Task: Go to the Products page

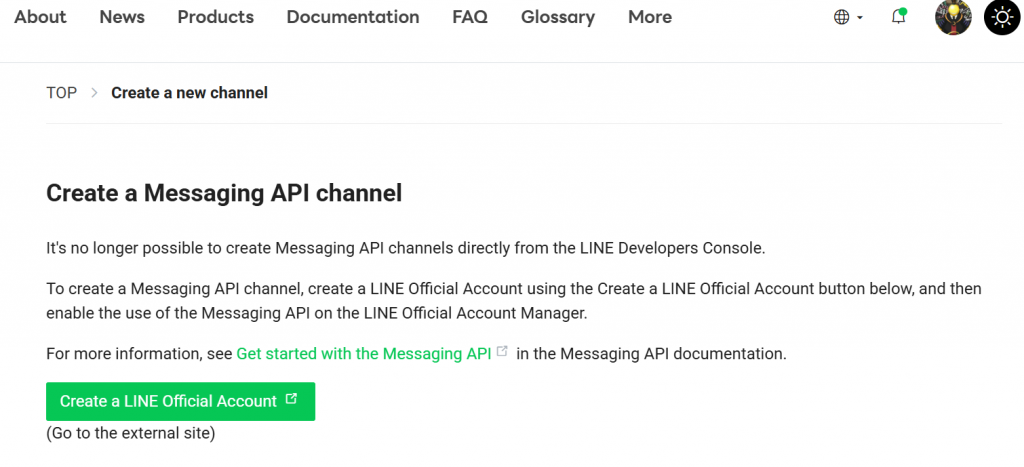Action: [216, 17]
